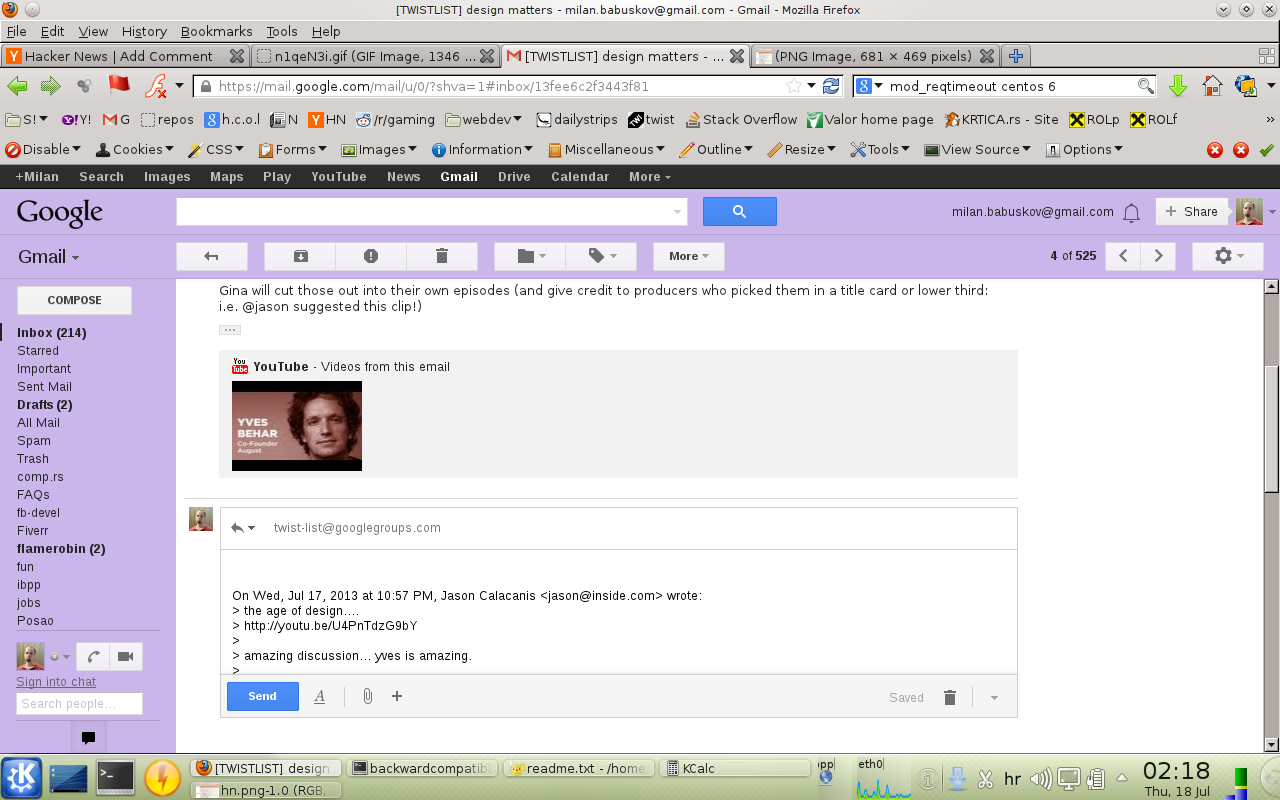Start a phone call from chat panel
This screenshot has height=800, width=1280.
click(x=92, y=656)
